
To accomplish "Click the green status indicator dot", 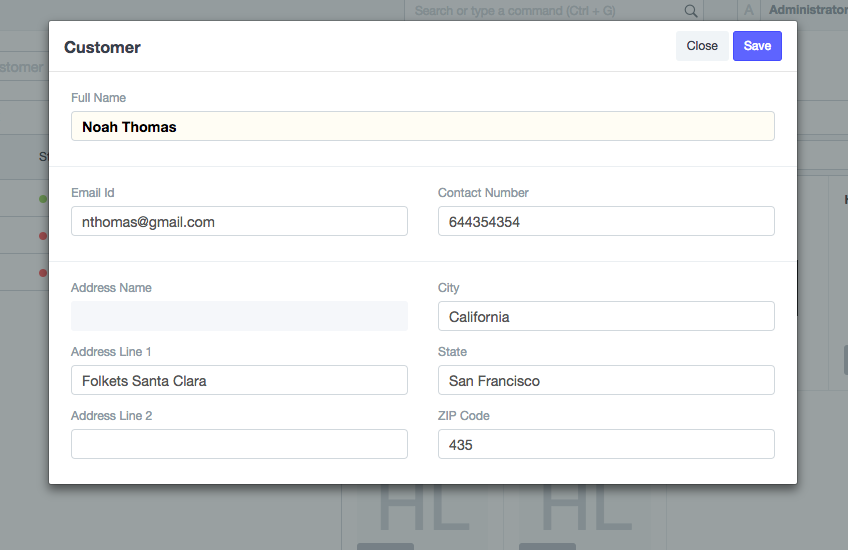I will 43,199.
